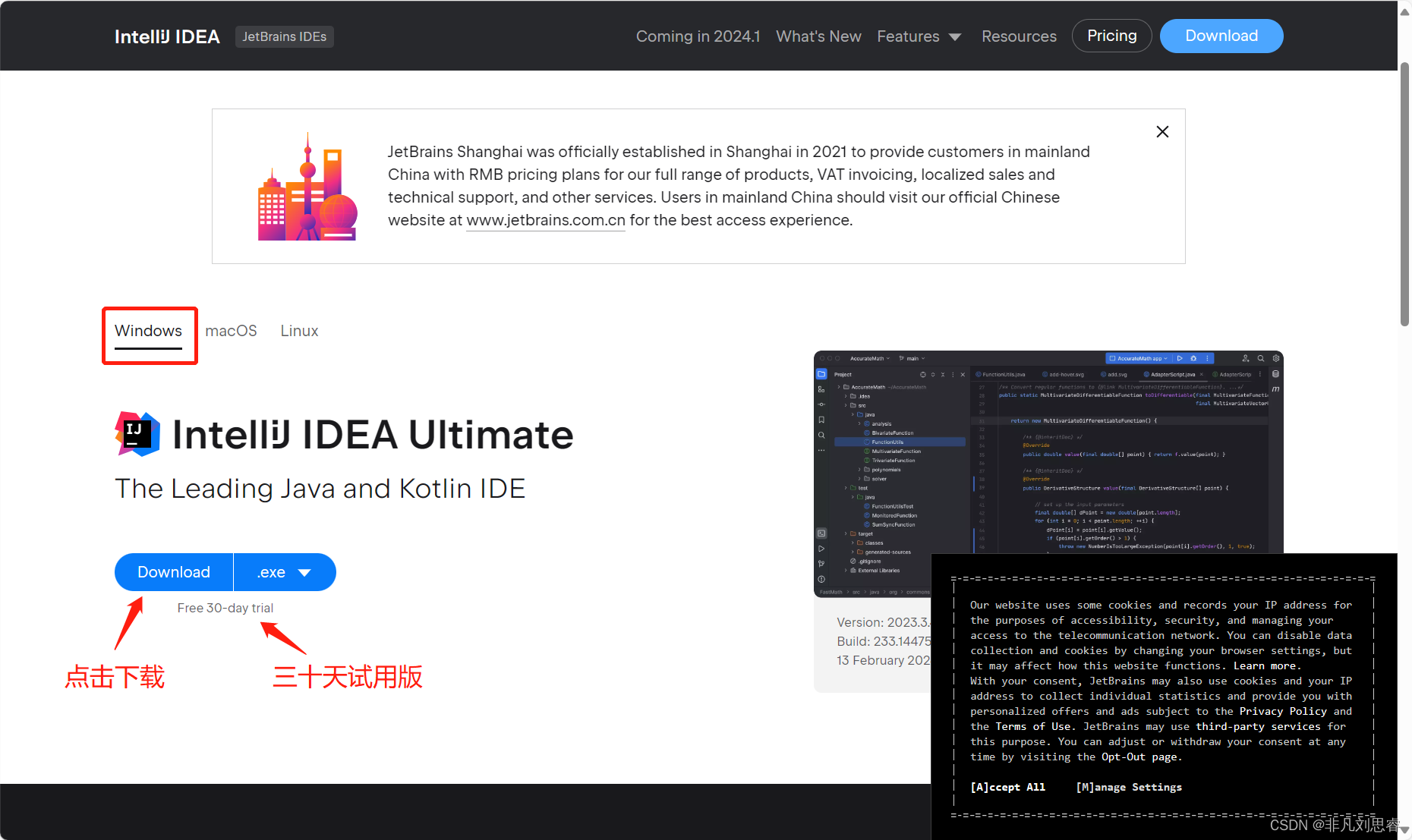Select the Windows tab

tap(148, 332)
